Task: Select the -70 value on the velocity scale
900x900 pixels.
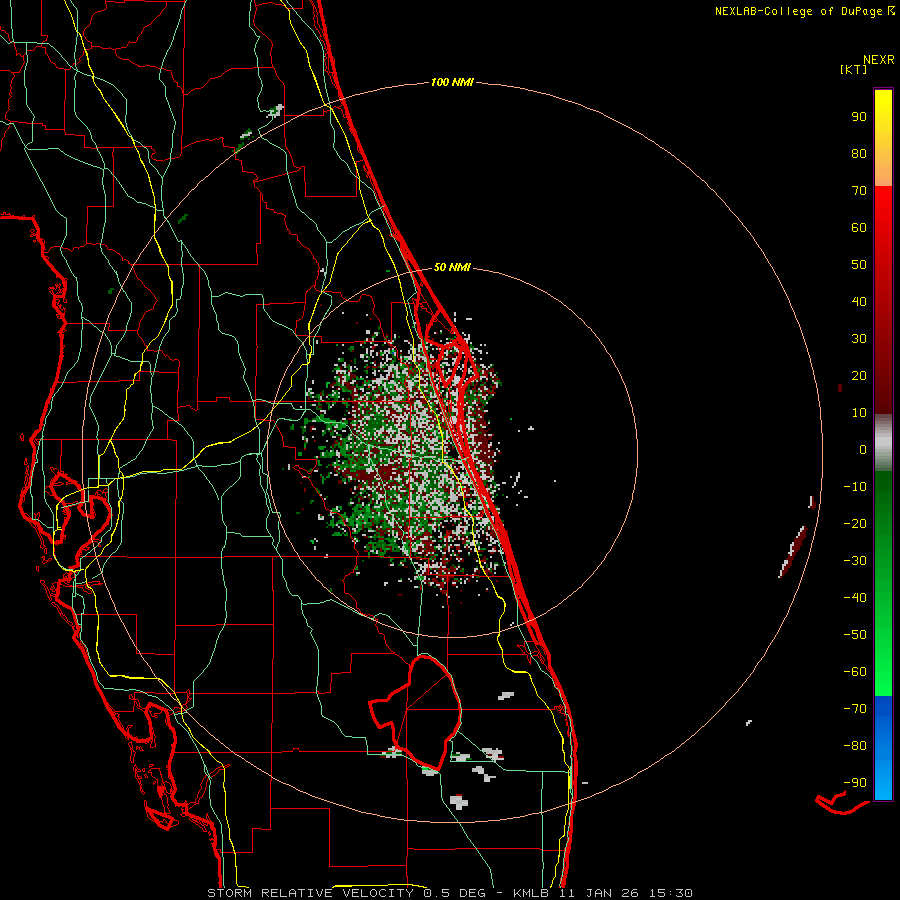Action: coord(855,709)
